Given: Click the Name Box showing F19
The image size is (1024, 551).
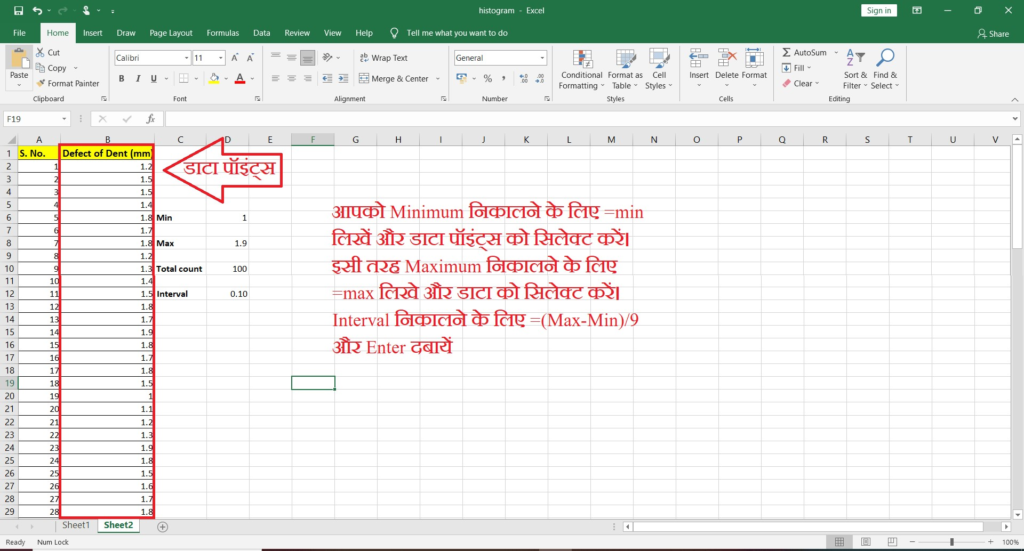Looking at the screenshot, I should click(32, 119).
